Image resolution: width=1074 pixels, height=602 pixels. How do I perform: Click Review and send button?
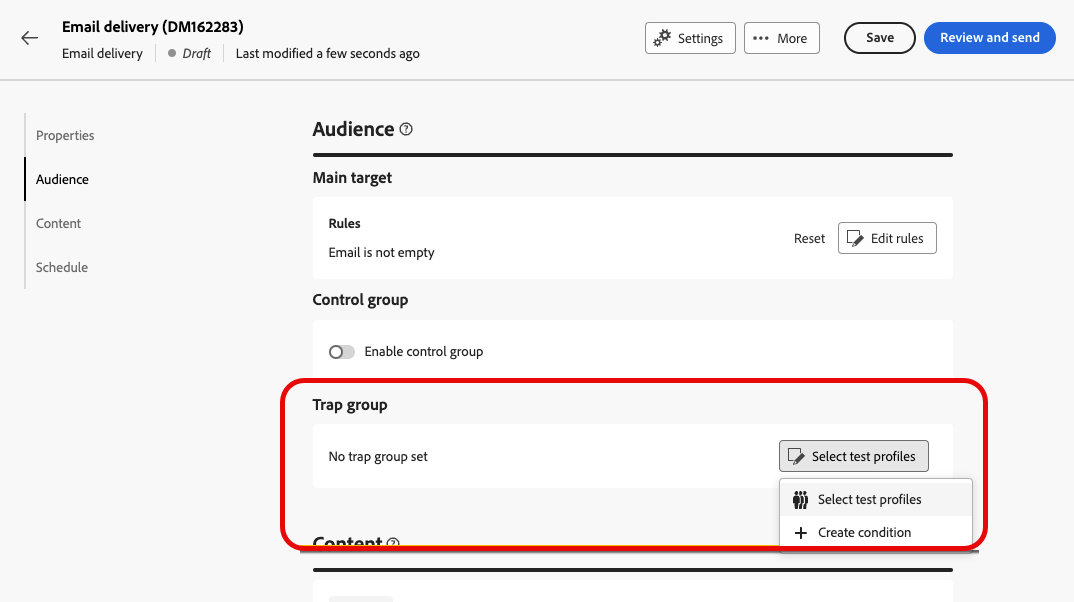989,38
